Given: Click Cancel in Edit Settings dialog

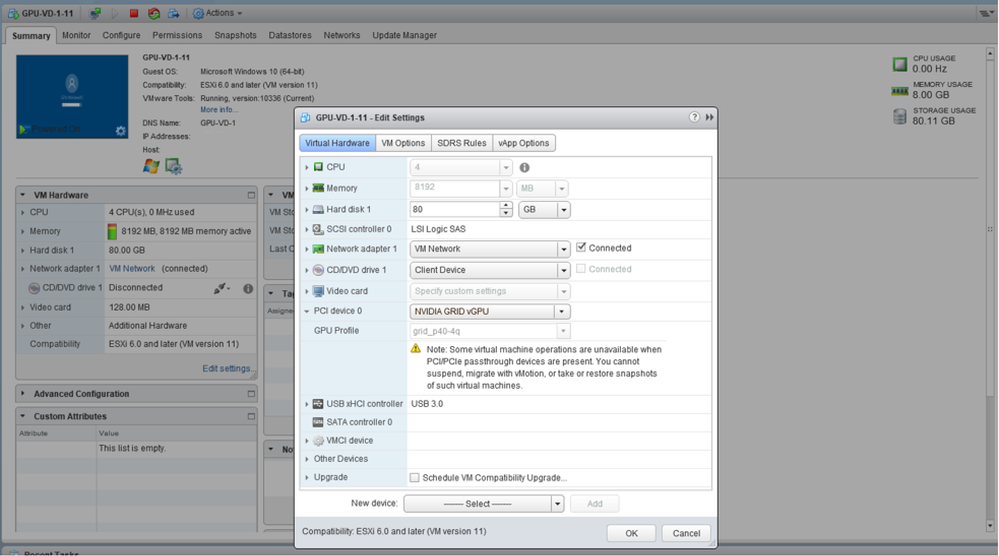Looking at the screenshot, I should tap(686, 533).
